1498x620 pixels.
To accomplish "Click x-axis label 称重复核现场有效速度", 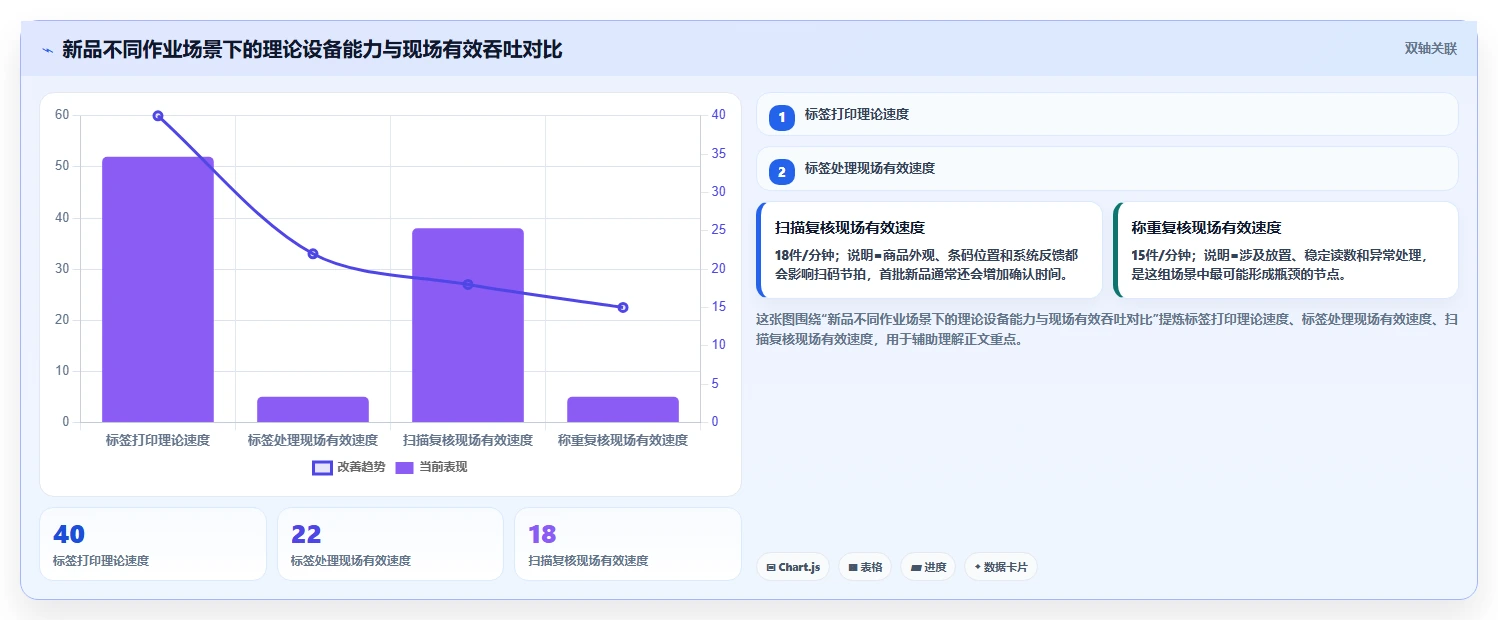I will [x=623, y=440].
